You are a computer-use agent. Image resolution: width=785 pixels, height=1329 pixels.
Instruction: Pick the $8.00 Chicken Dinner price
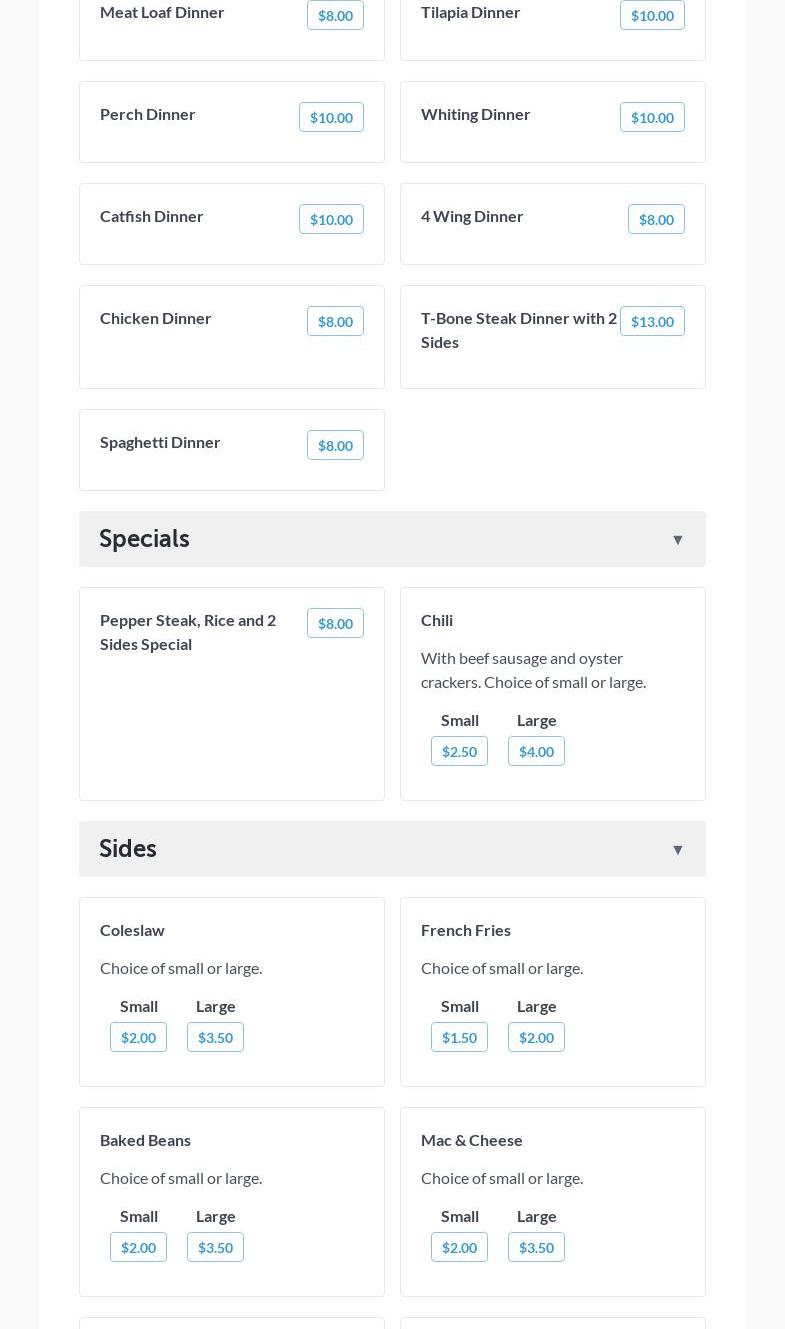335,322
